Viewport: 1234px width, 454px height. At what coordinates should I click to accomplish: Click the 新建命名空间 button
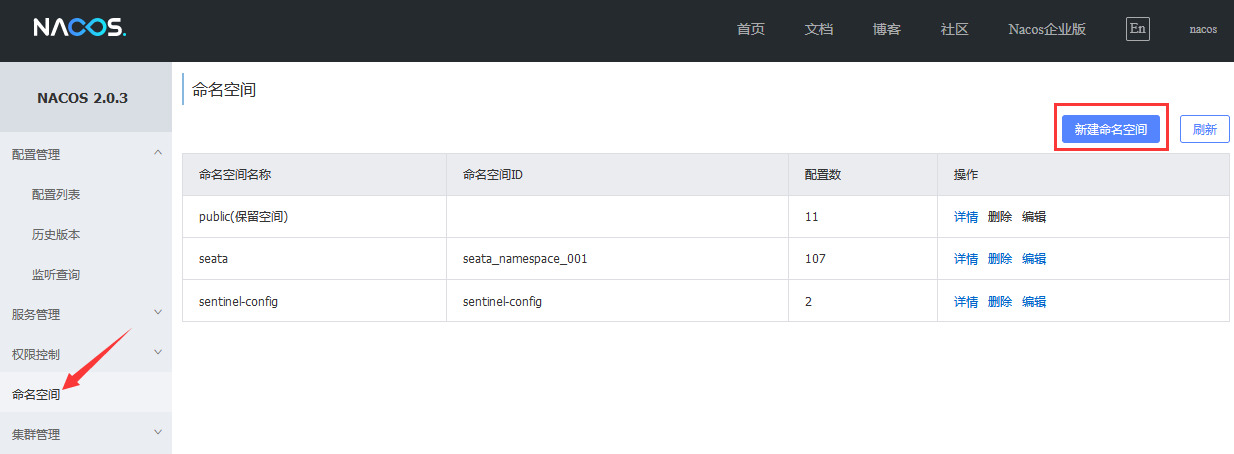(x=1111, y=129)
